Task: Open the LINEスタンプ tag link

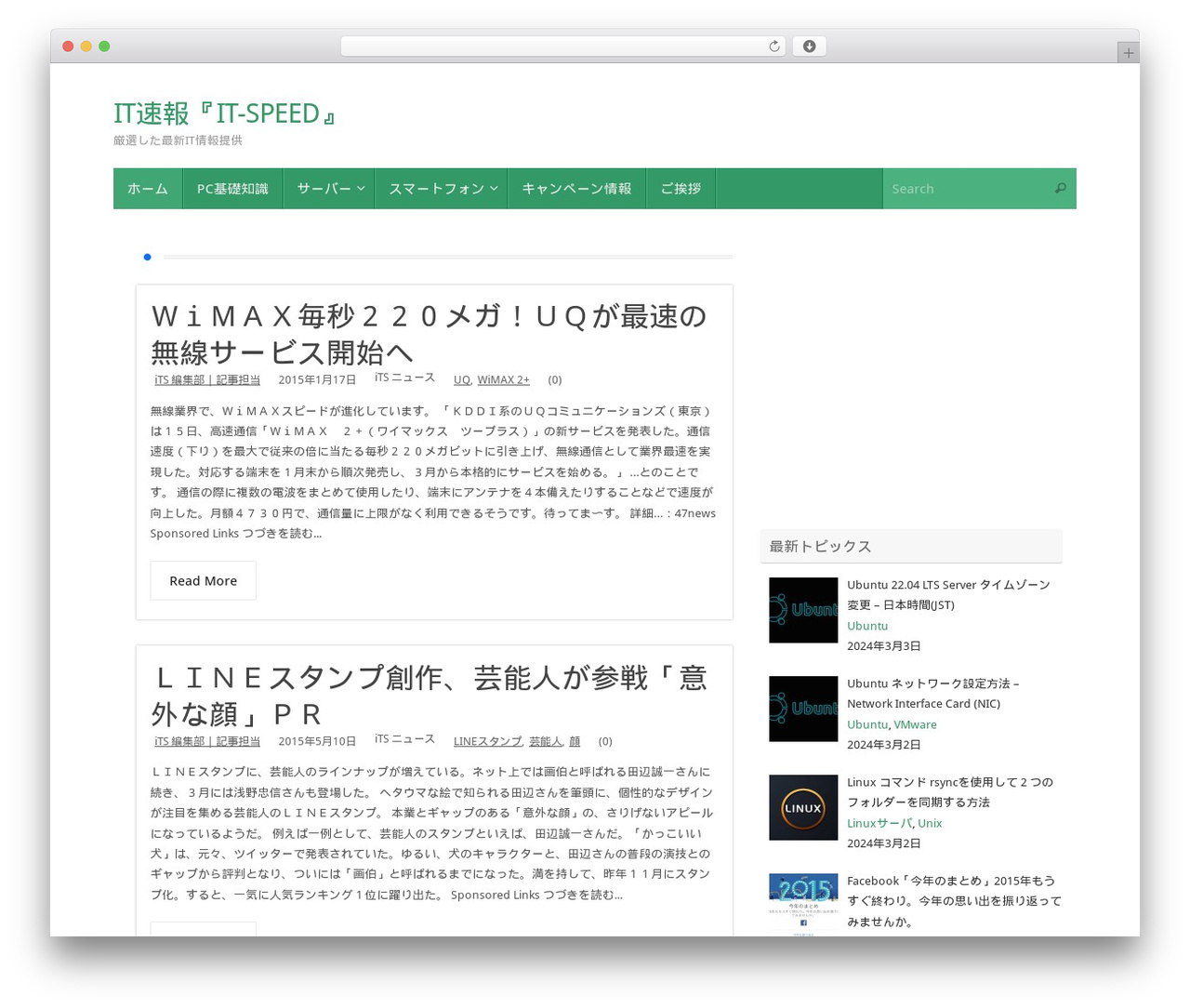Action: 487,741
